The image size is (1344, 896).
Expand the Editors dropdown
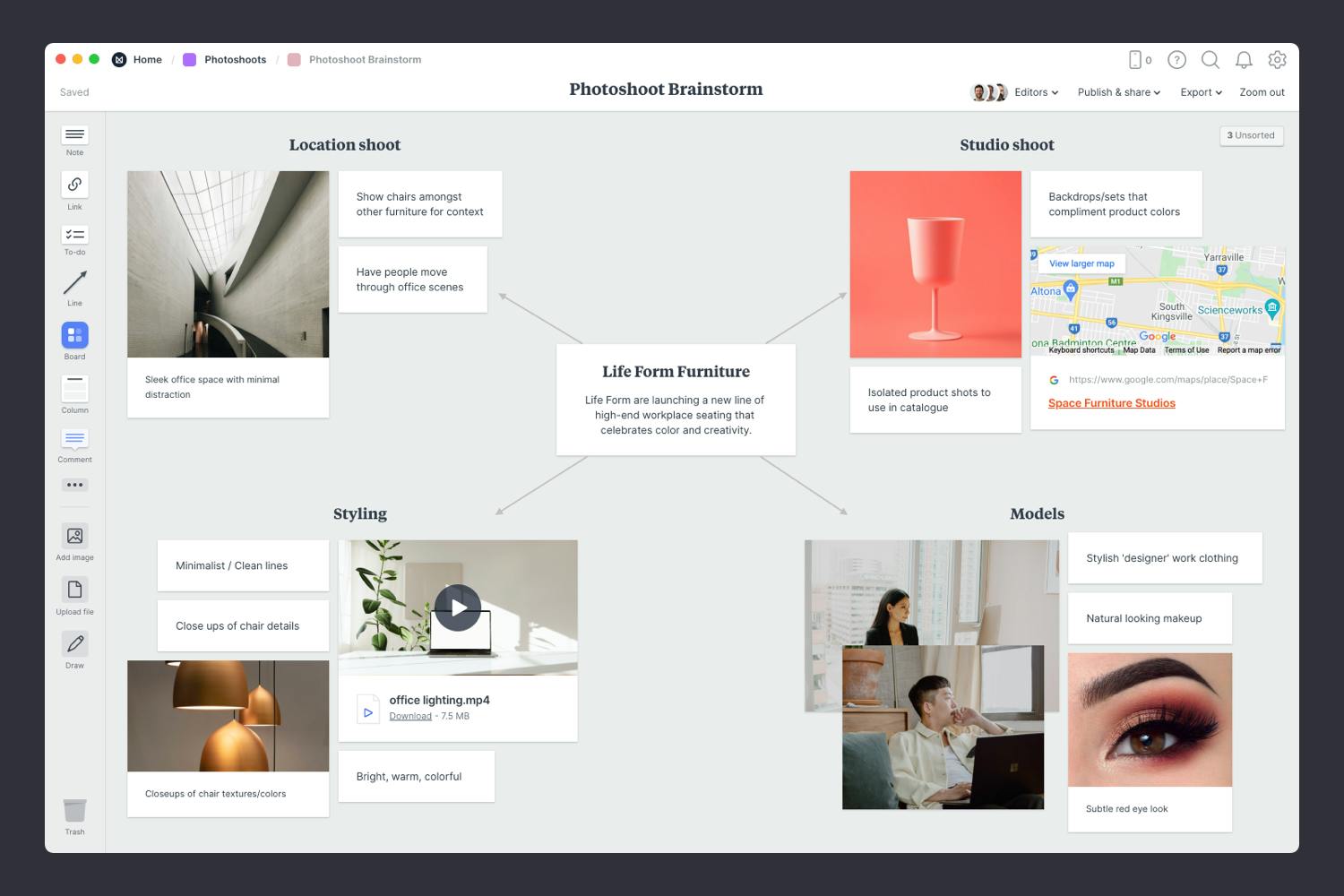point(1036,92)
